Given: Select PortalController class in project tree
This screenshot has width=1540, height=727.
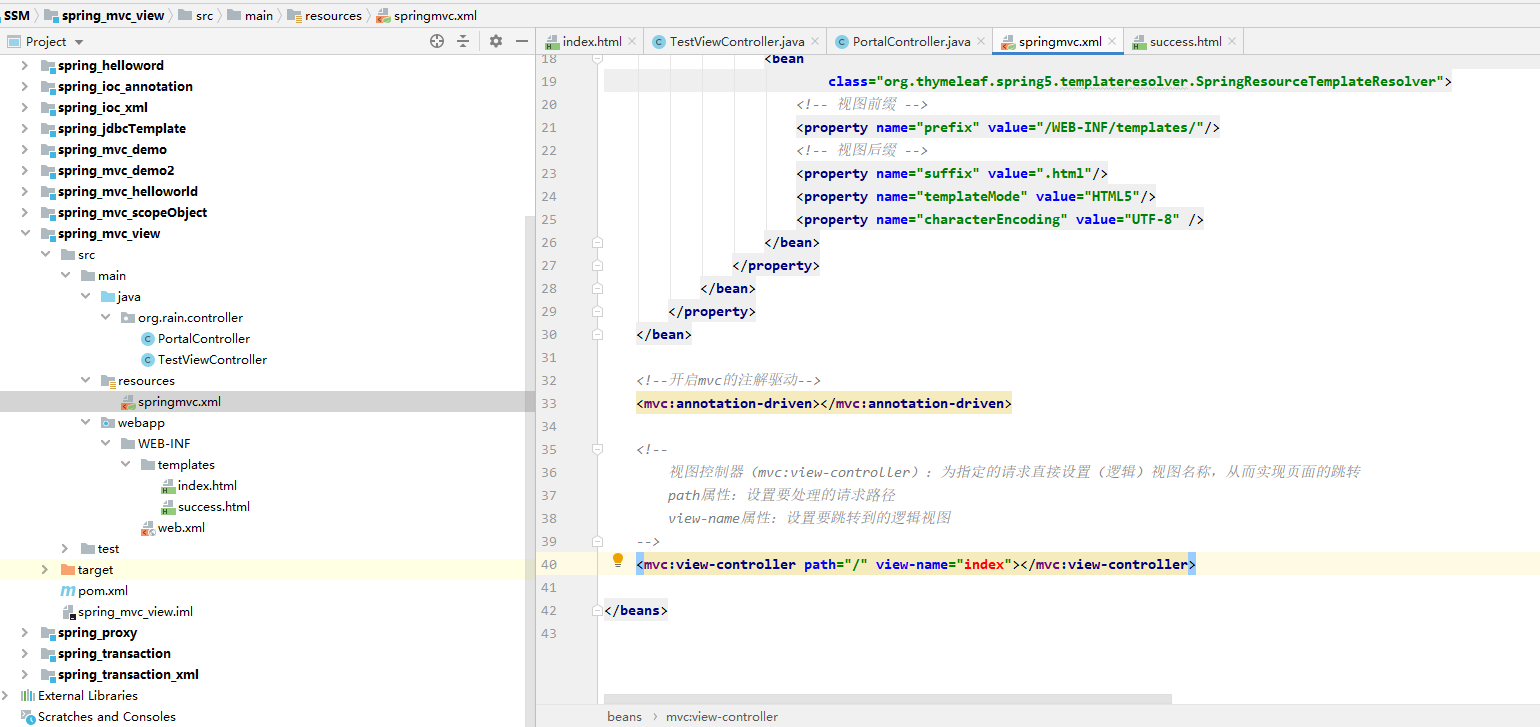Looking at the screenshot, I should 204,338.
